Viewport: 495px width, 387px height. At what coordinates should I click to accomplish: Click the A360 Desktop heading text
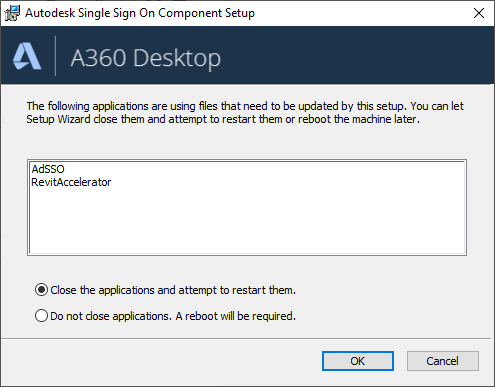tap(146, 58)
